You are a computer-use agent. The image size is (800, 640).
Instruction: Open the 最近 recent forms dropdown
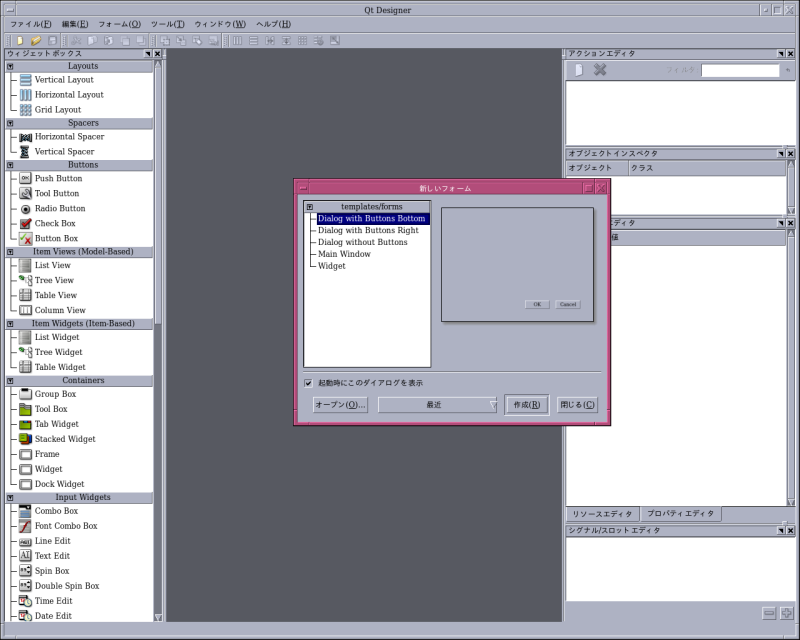pyautogui.click(x=437, y=405)
